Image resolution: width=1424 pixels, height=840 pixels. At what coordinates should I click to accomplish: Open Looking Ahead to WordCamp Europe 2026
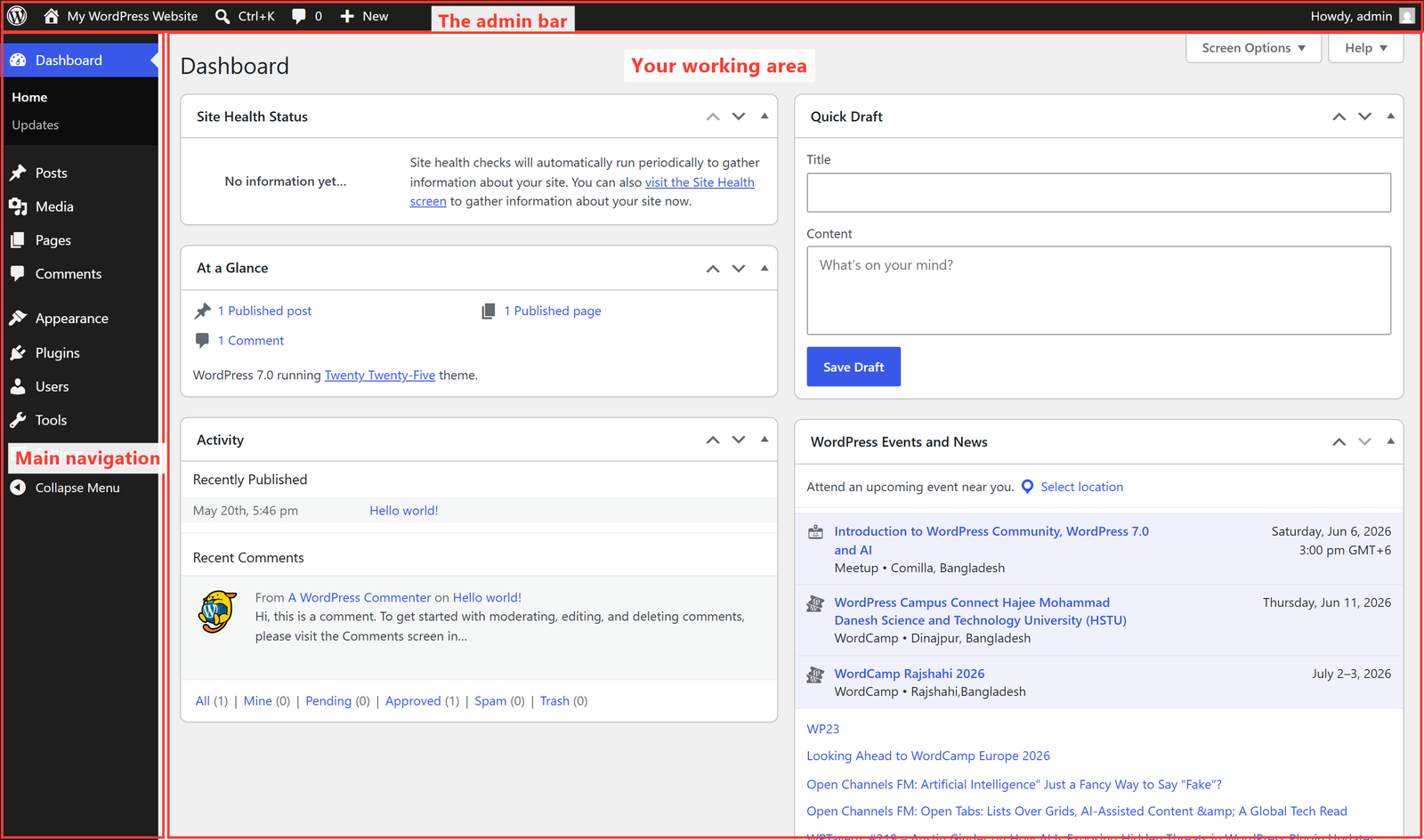928,755
